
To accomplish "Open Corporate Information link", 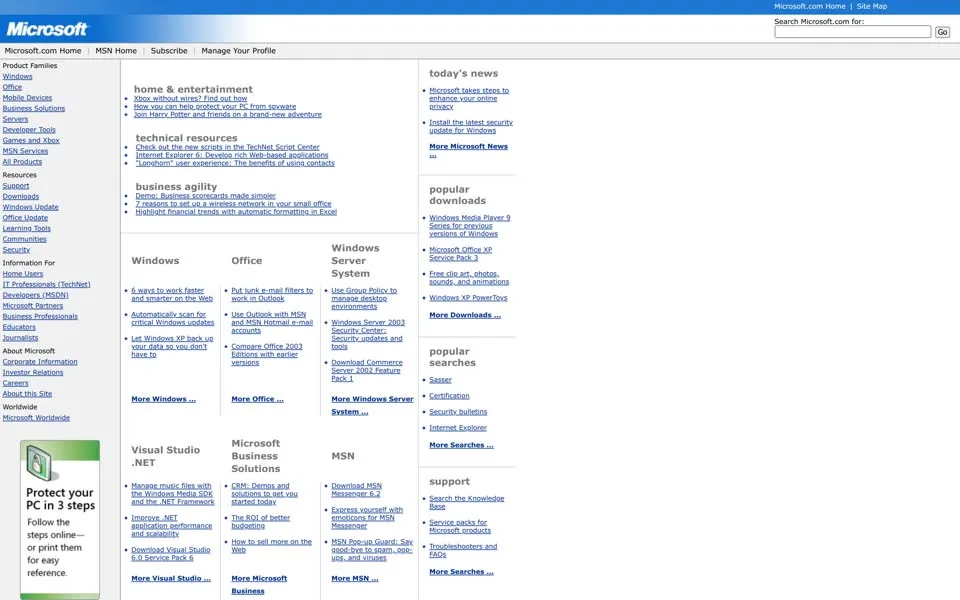I will (x=40, y=362).
